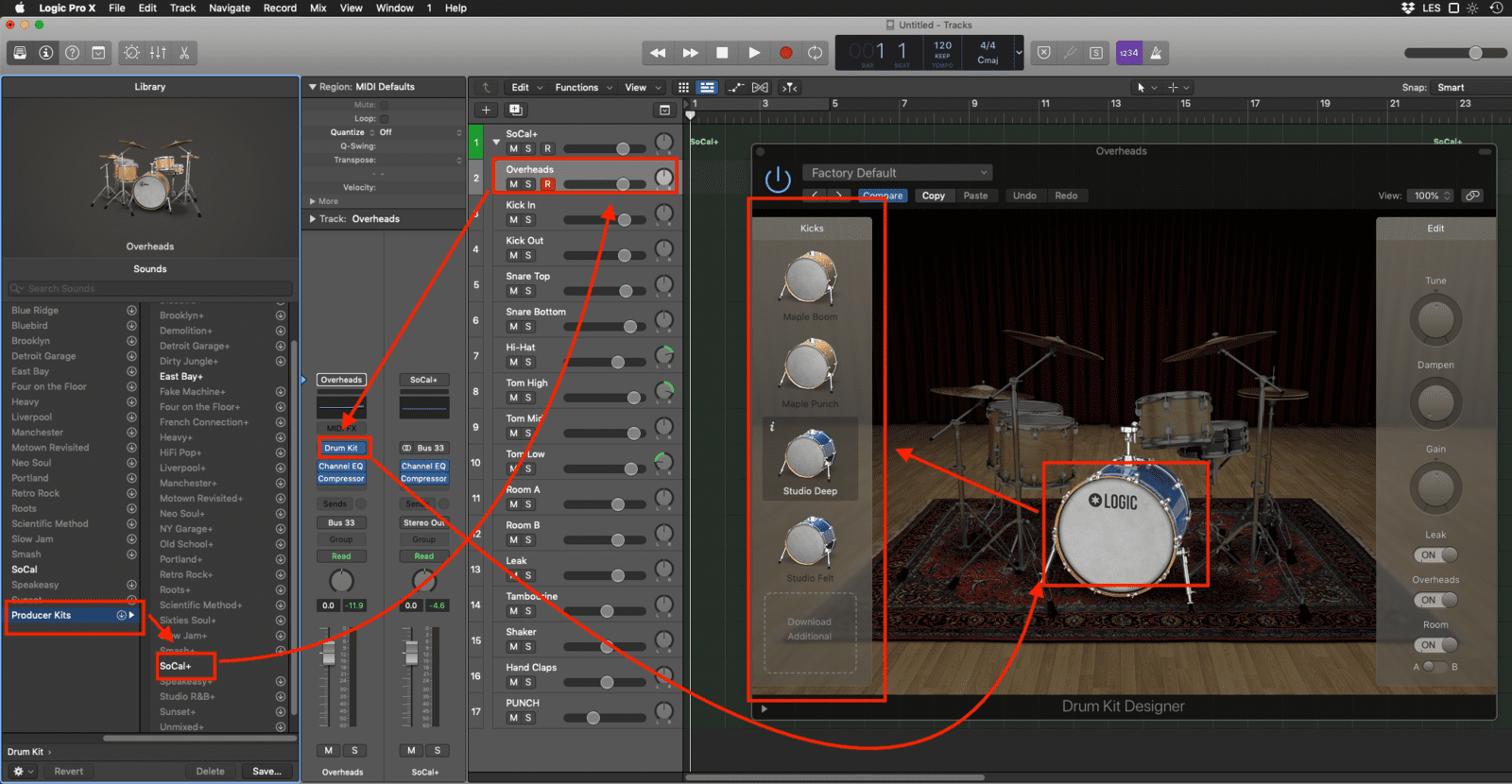Open the Factory Default preset dropdown
1512x784 pixels.
coord(897,173)
